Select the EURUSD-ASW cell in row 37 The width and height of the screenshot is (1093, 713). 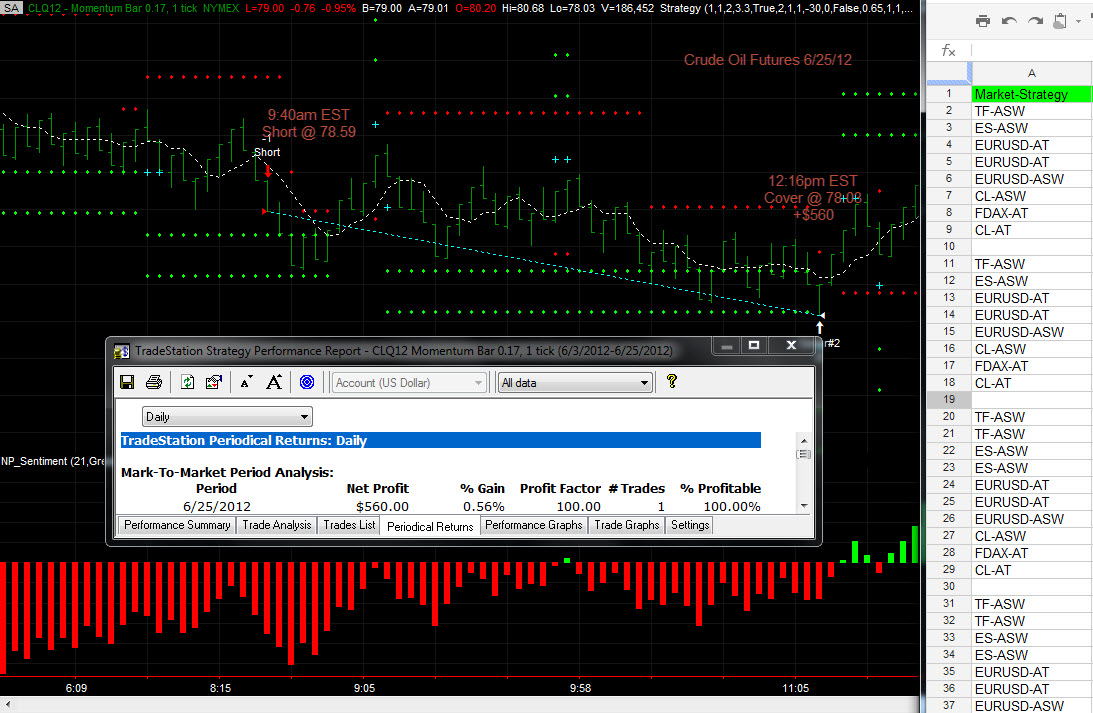[x=1032, y=705]
